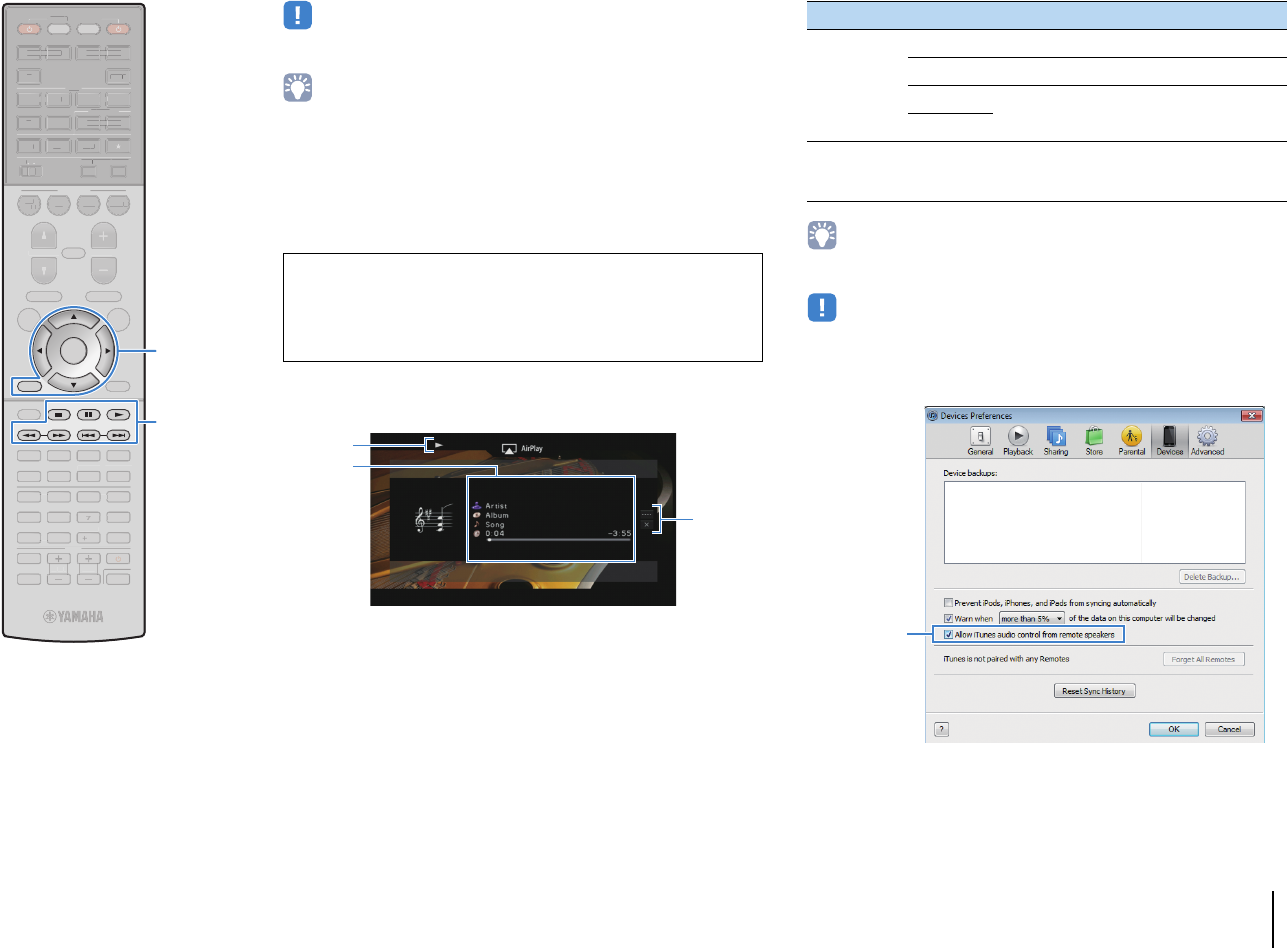Click the lightbulb tip icon below the table
The image size is (1287, 948).
[x=821, y=234]
